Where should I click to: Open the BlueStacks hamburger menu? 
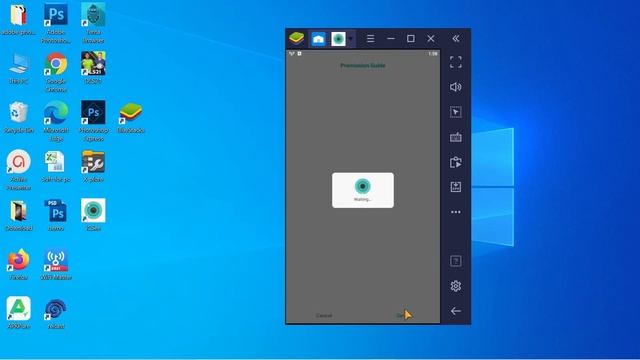point(370,39)
